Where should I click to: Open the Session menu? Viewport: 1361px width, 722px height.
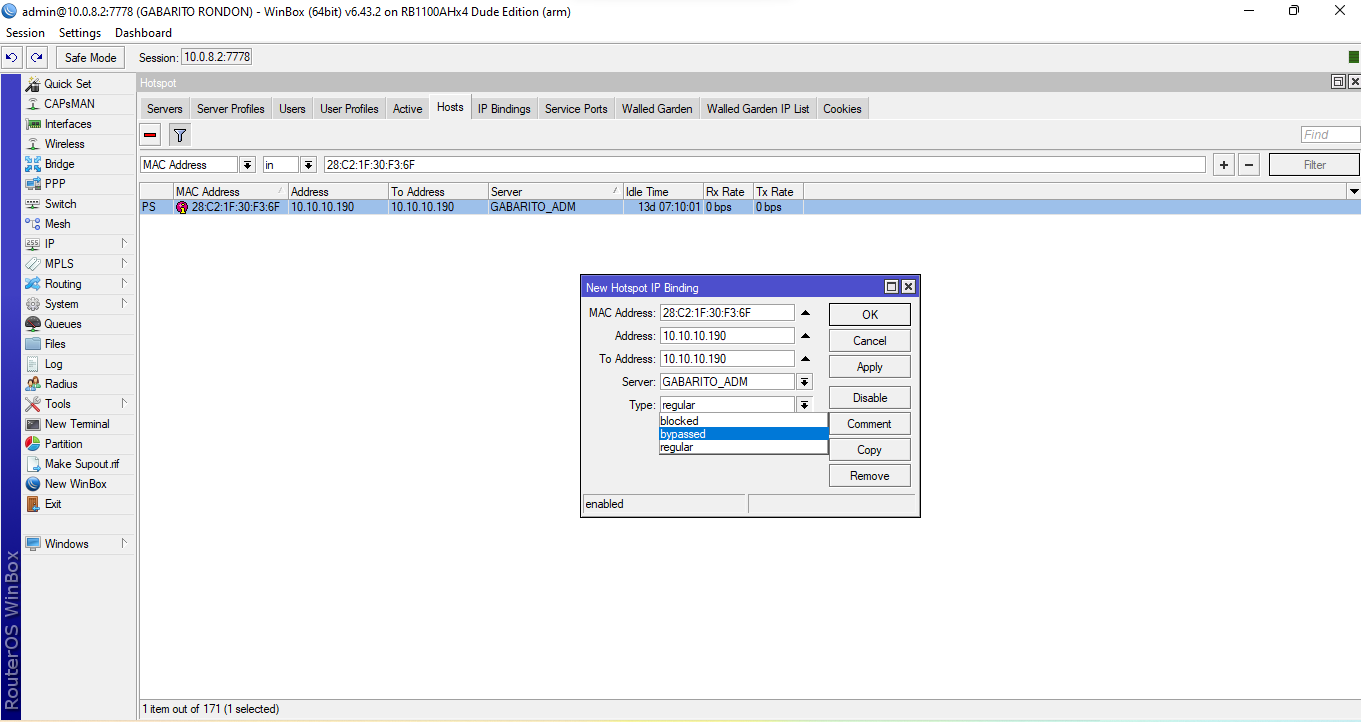coord(26,33)
